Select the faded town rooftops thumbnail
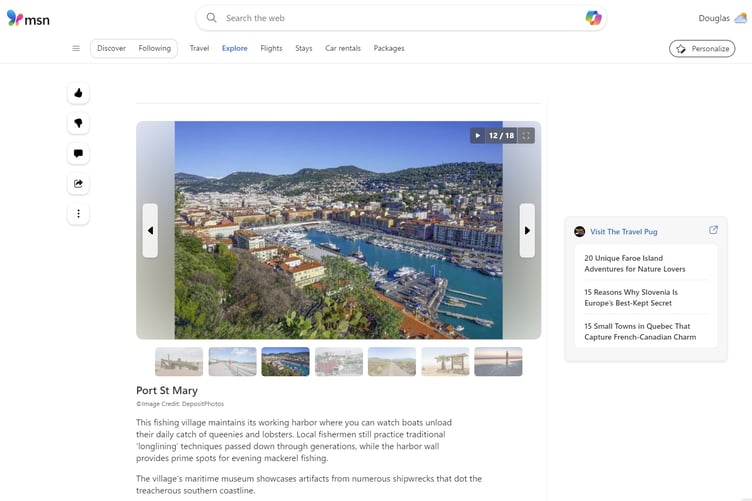Viewport: 752px width, 501px height. point(339,361)
